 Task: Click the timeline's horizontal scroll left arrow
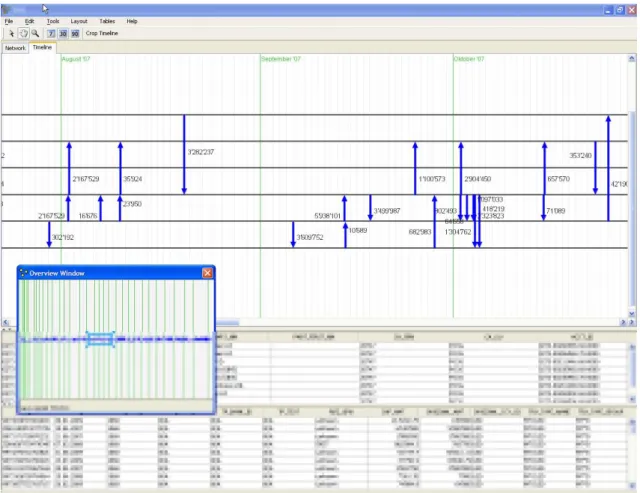(x=5, y=322)
